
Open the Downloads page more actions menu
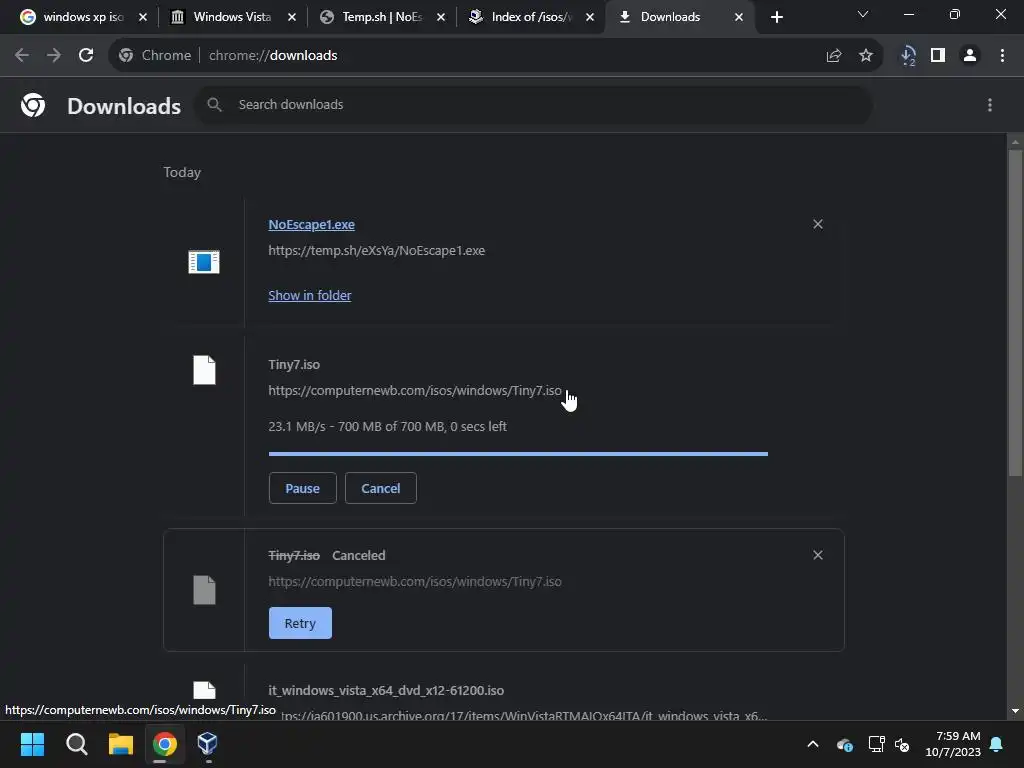(x=989, y=105)
